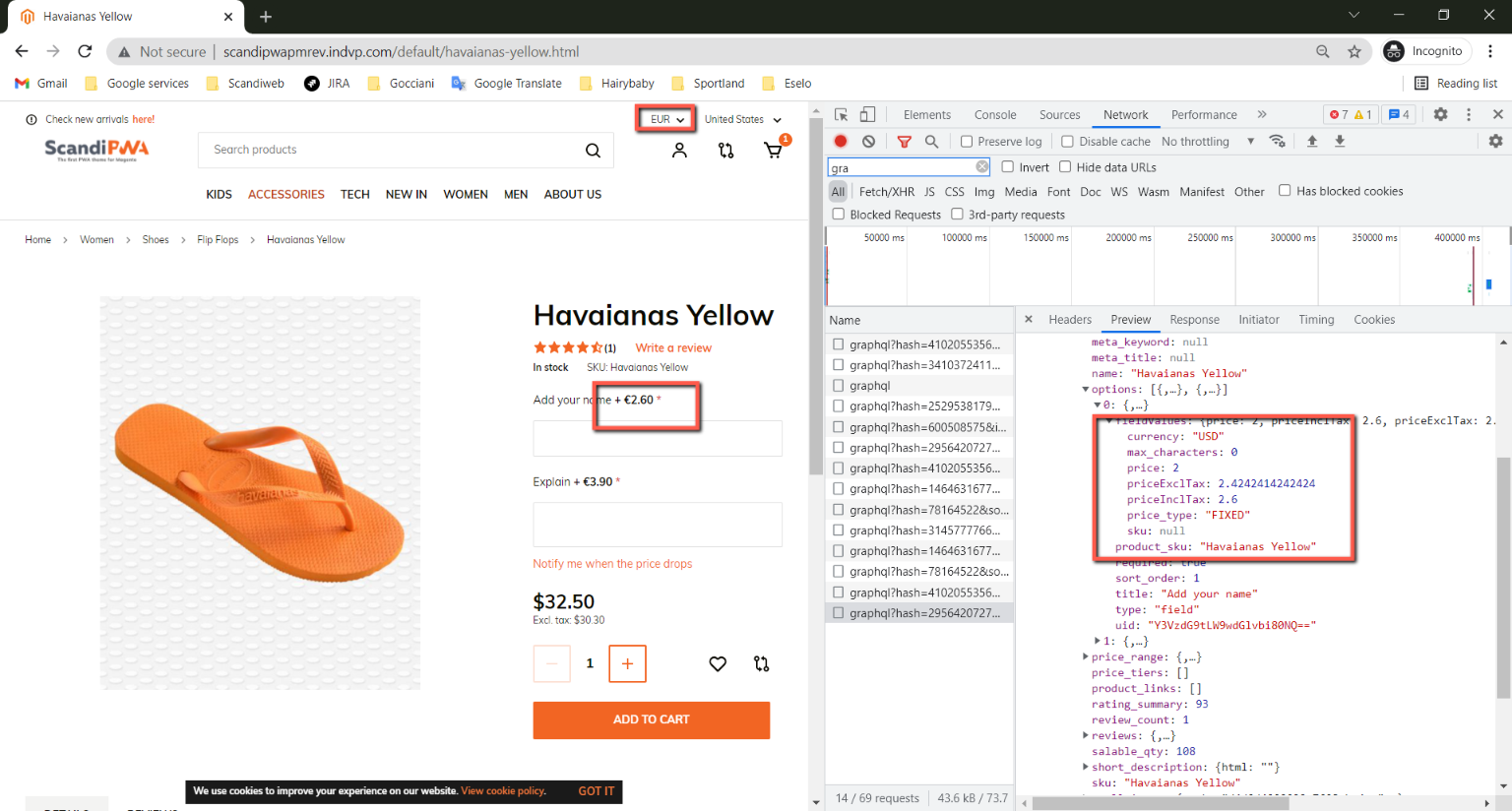Show more DevTools tabs chevron
Image resolution: width=1512 pixels, height=811 pixels.
click(1262, 115)
